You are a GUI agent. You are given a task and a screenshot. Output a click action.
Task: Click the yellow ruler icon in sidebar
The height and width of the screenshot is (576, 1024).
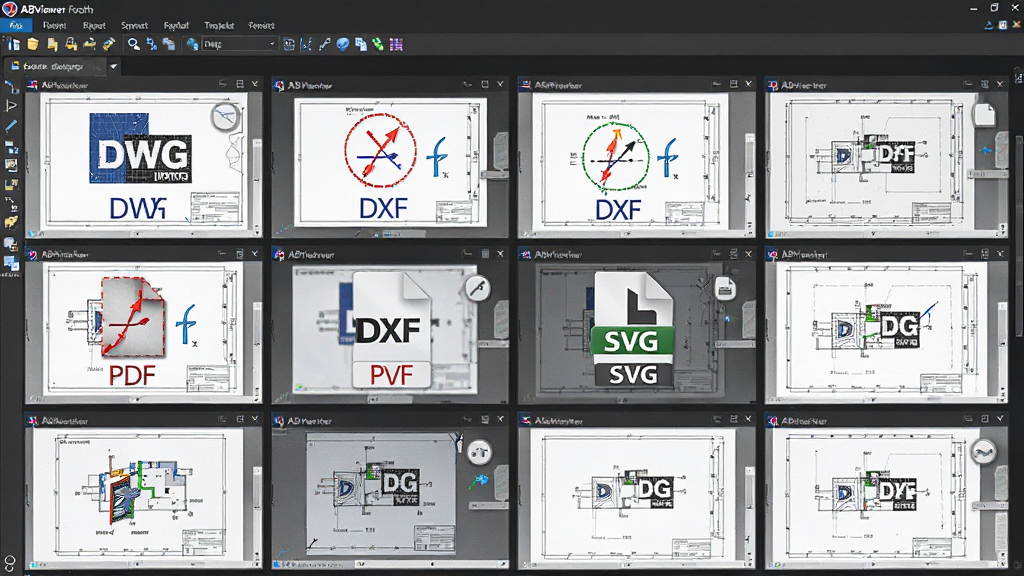click(x=11, y=185)
